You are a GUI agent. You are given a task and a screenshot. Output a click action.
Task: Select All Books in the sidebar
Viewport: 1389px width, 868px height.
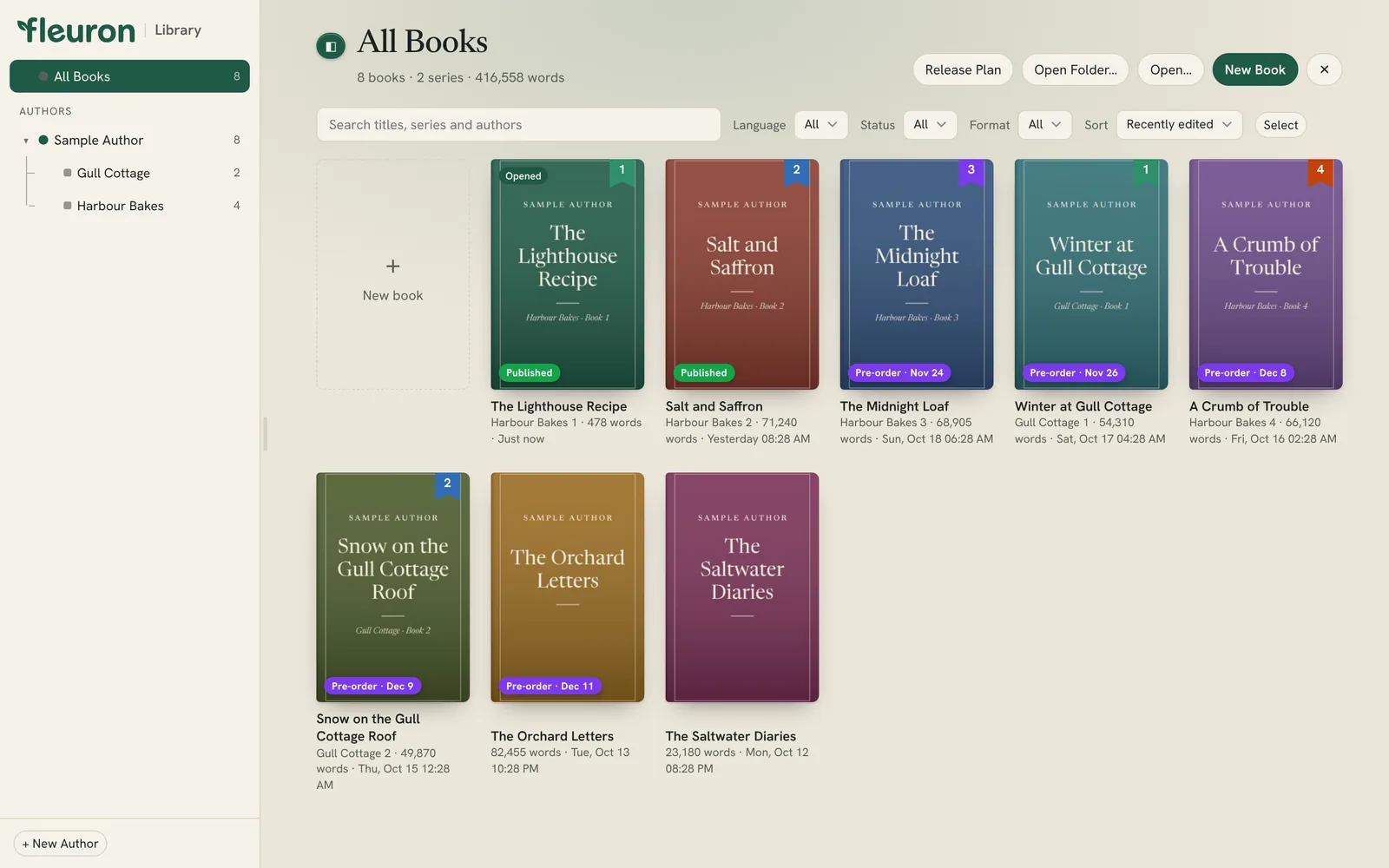tap(129, 76)
